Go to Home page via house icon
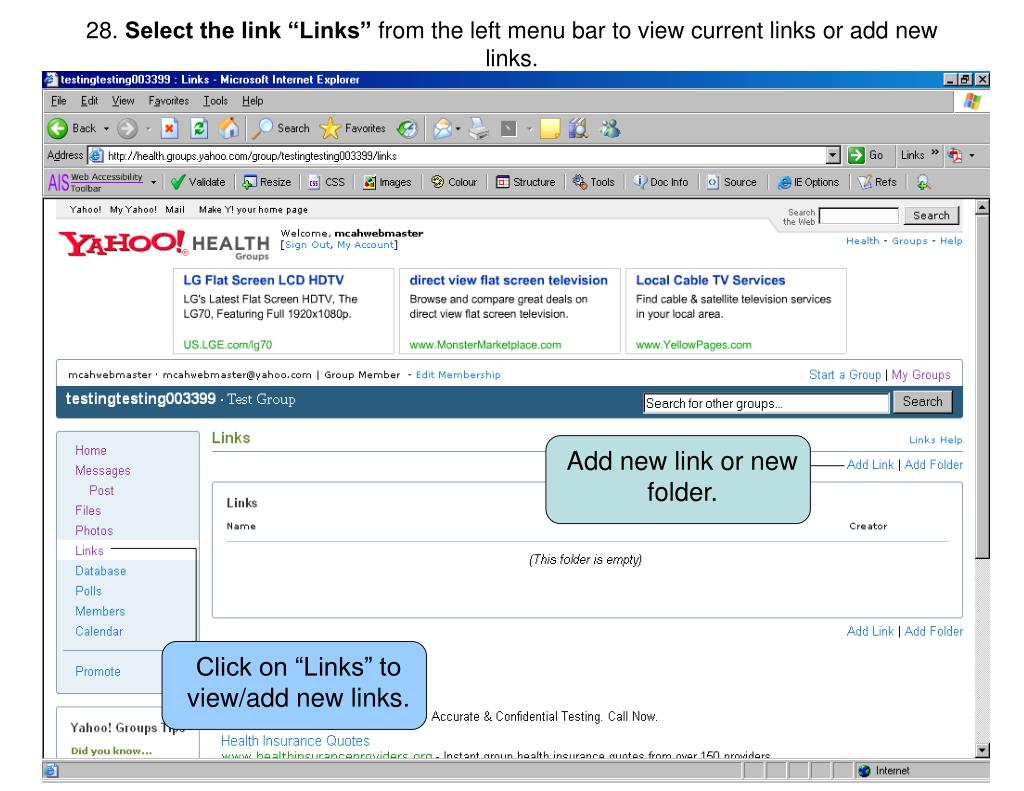The image size is (1024, 791). pyautogui.click(x=229, y=128)
